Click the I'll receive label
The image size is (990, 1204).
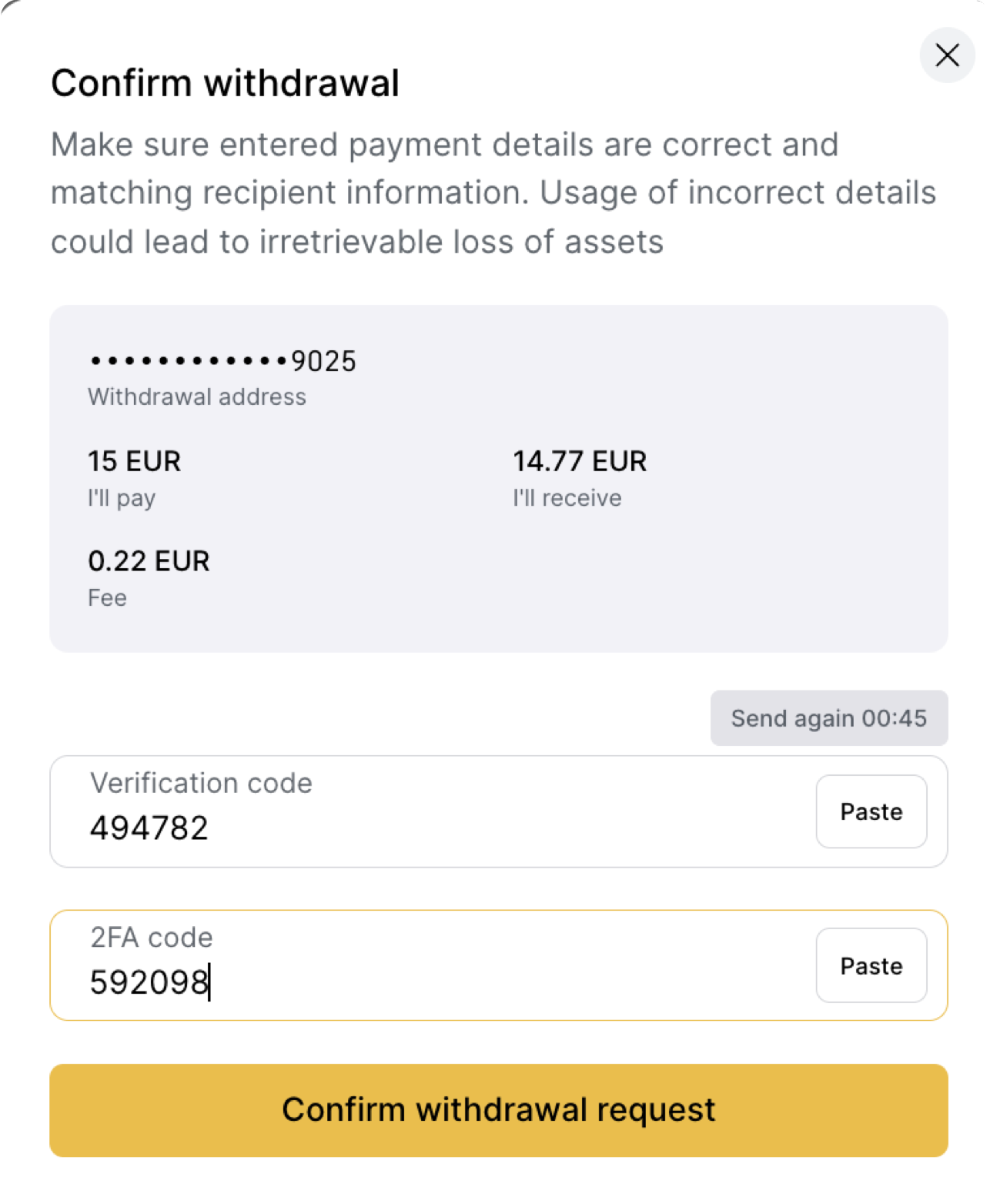[x=567, y=498]
